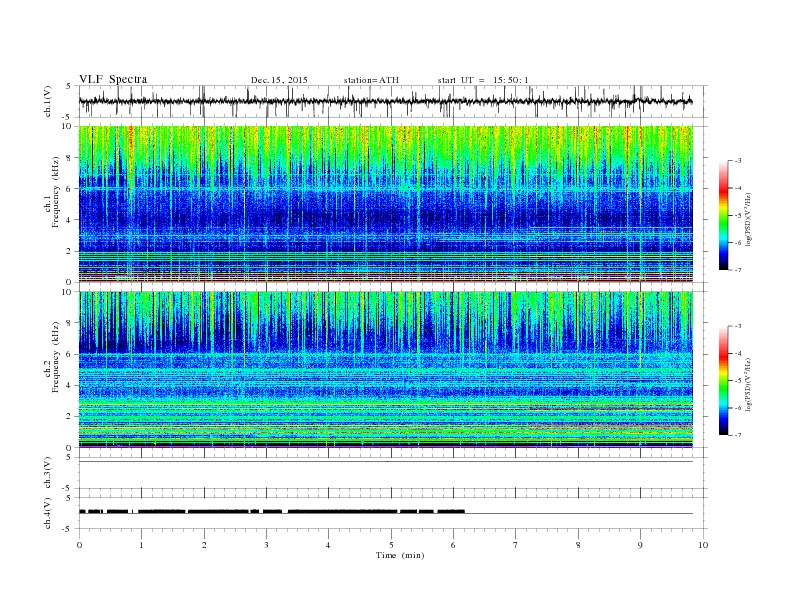Click the "8" kHz tick on ch.1 spectrogram axis

point(69,158)
